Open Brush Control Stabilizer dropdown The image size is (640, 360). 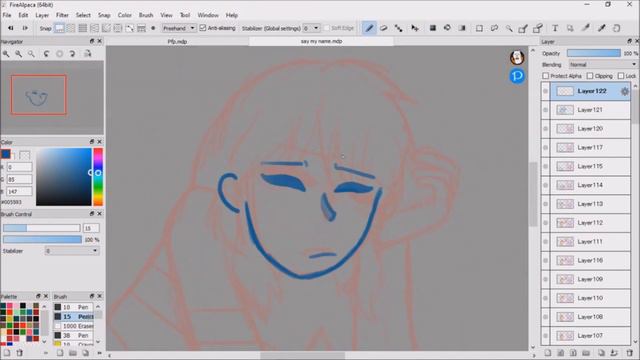pos(72,251)
